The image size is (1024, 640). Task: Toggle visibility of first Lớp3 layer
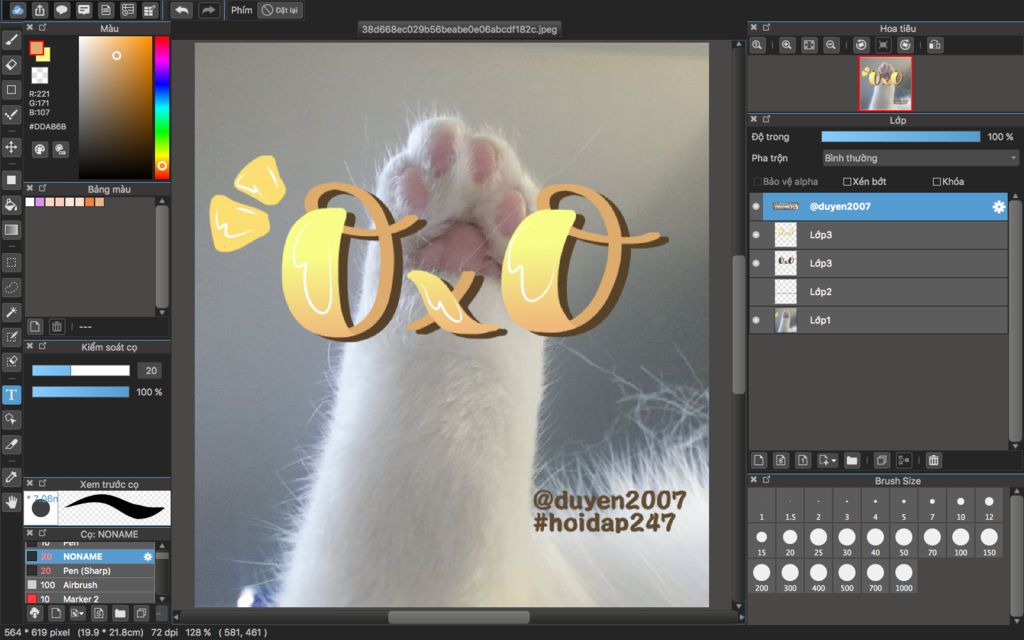[x=756, y=234]
